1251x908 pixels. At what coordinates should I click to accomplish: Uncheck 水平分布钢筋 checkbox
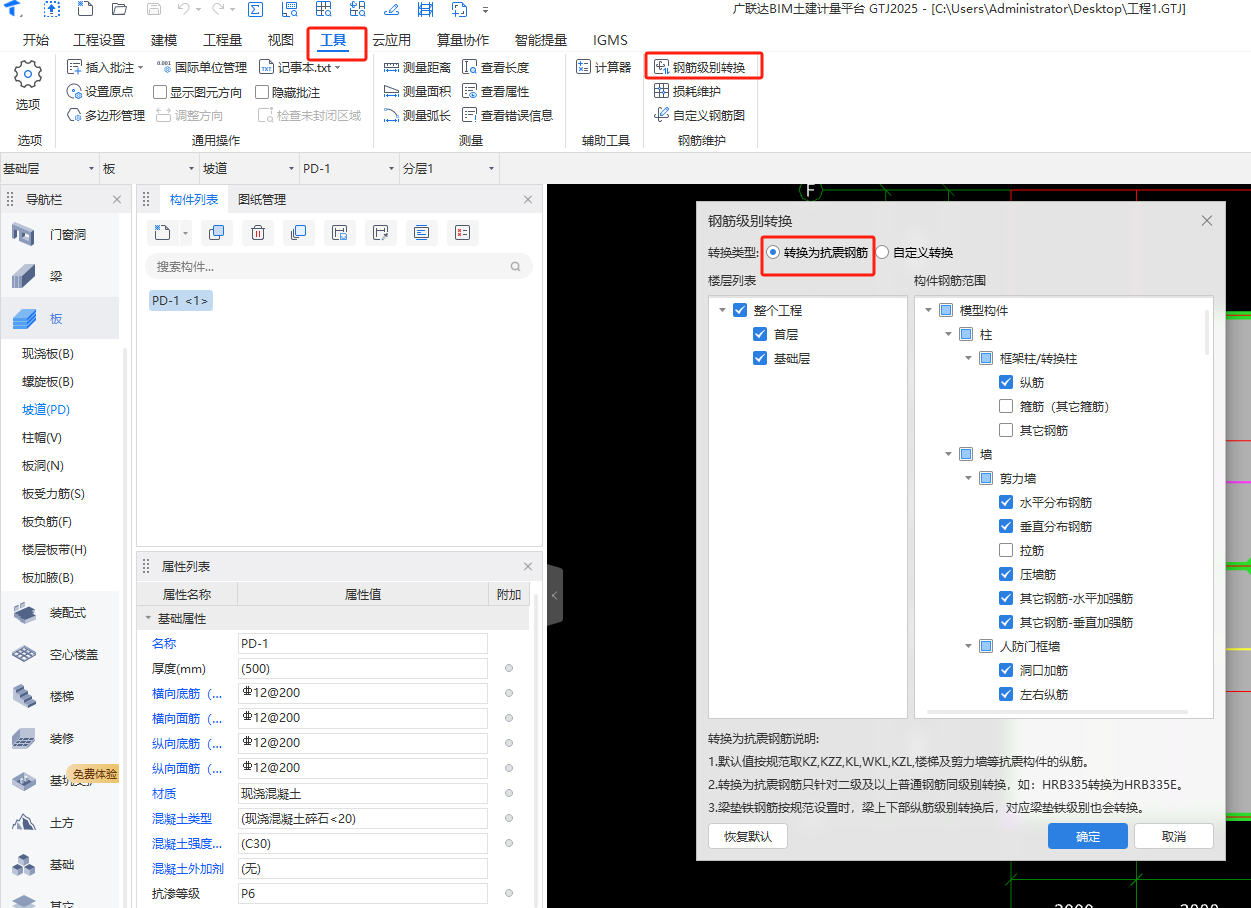pos(1006,502)
